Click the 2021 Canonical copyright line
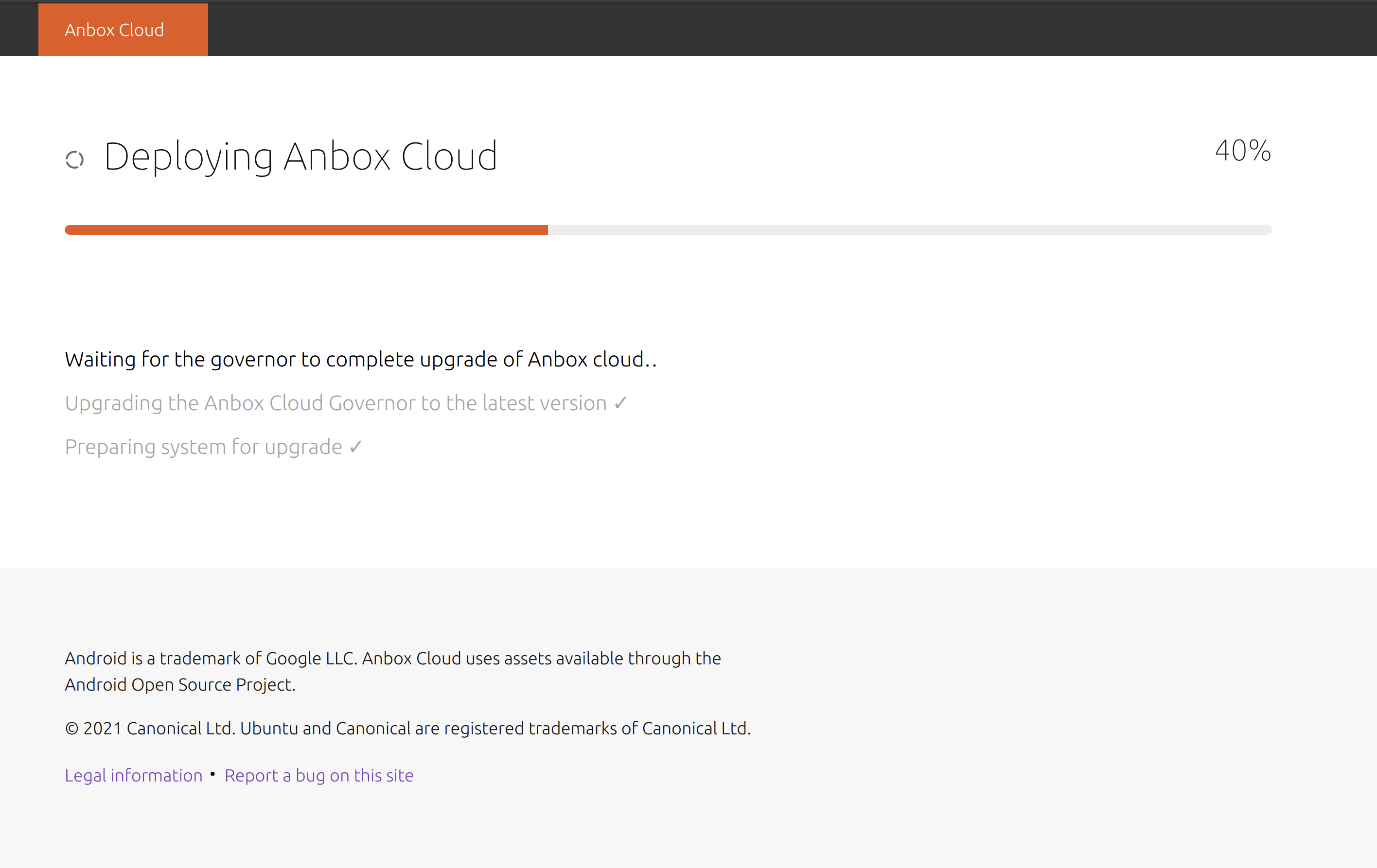1377x868 pixels. (x=408, y=729)
